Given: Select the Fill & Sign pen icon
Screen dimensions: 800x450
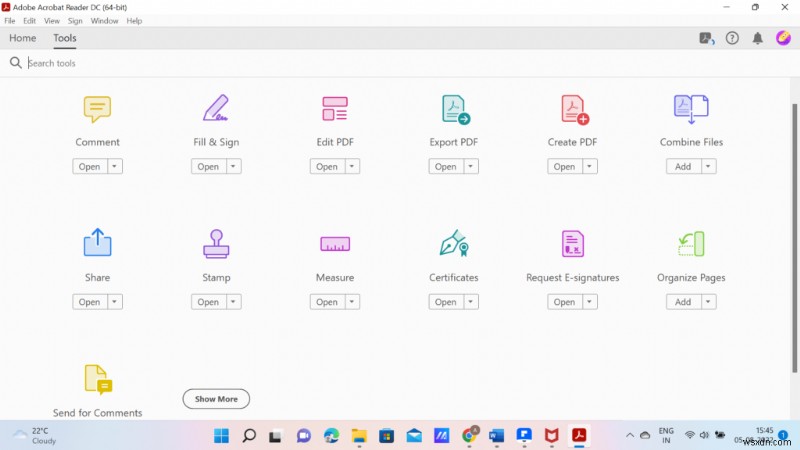Looking at the screenshot, I should pos(216,108).
